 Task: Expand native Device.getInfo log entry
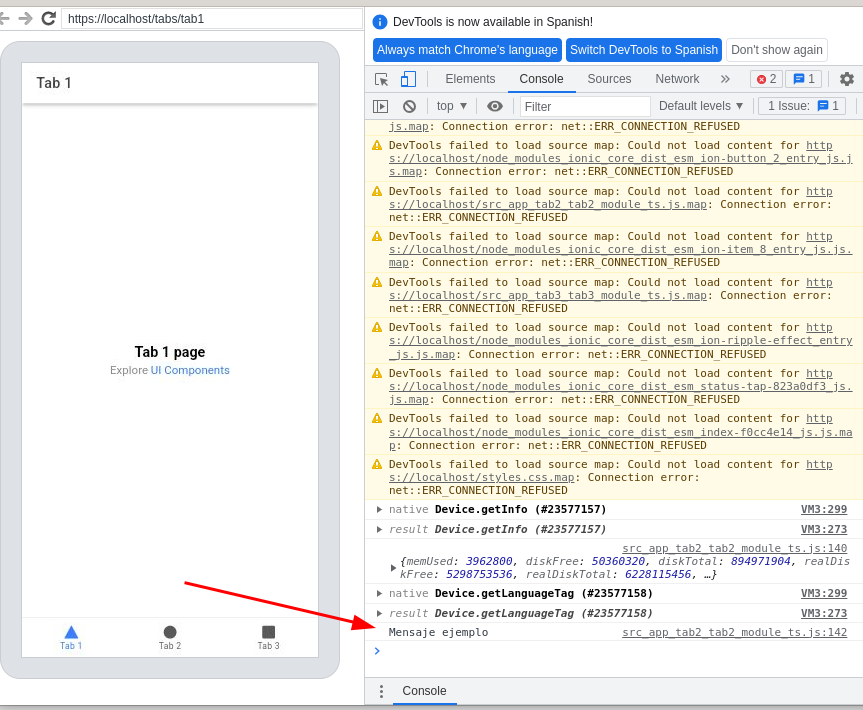coord(379,509)
